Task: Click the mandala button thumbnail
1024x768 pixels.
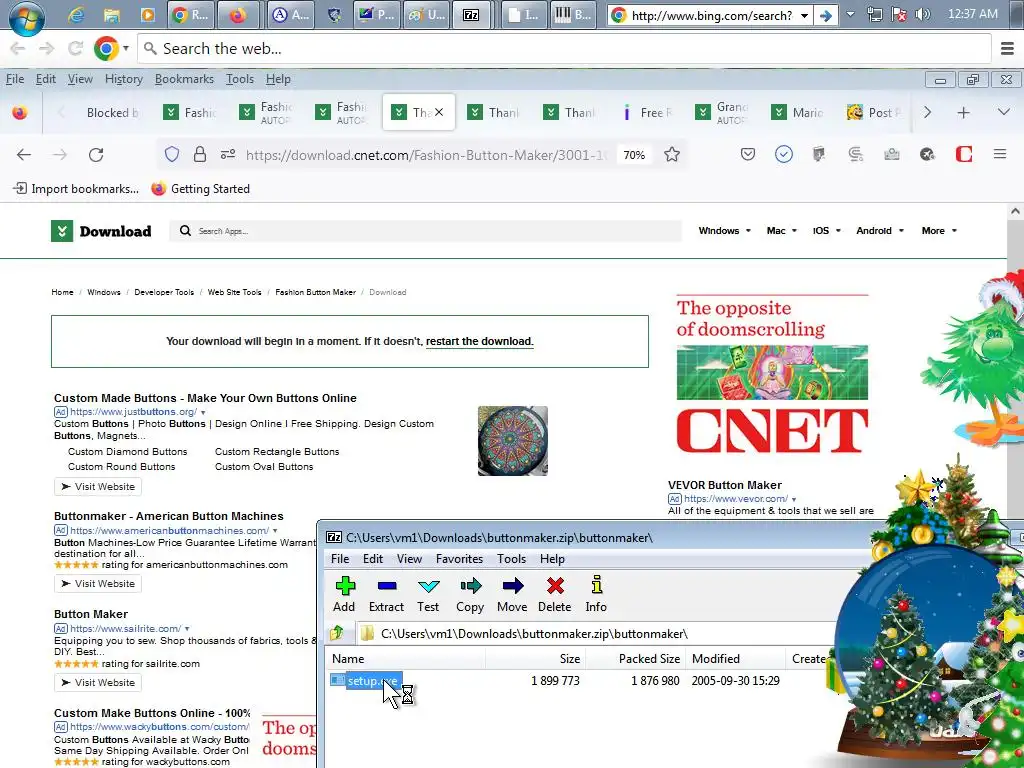Action: click(513, 441)
